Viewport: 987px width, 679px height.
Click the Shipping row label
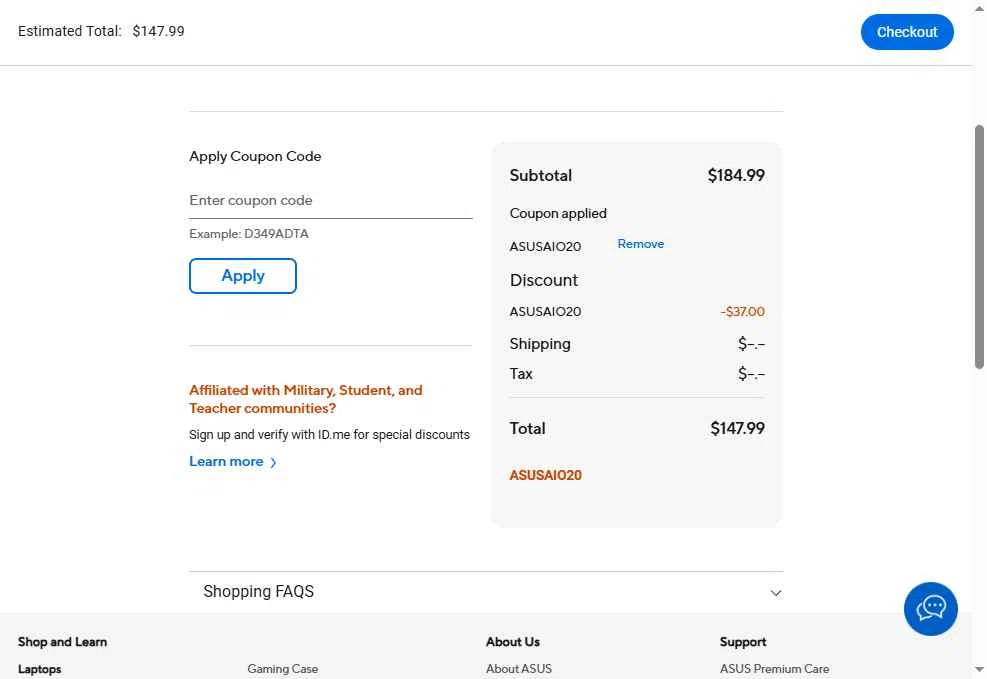tap(540, 344)
